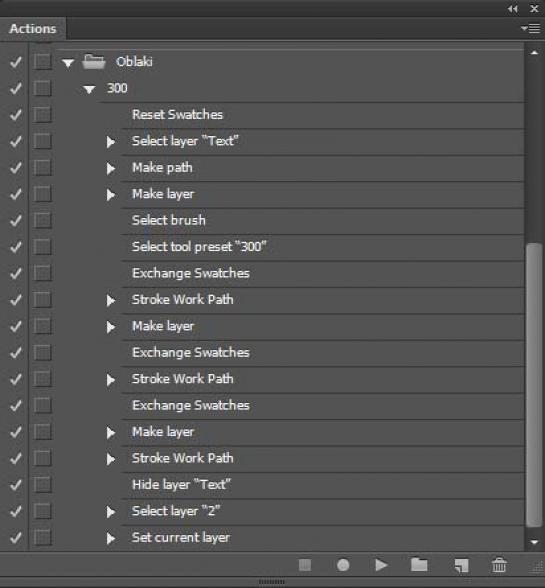Viewport: 545px width, 588px height.
Task: Collapse the 300 action
Action: pos(89,89)
